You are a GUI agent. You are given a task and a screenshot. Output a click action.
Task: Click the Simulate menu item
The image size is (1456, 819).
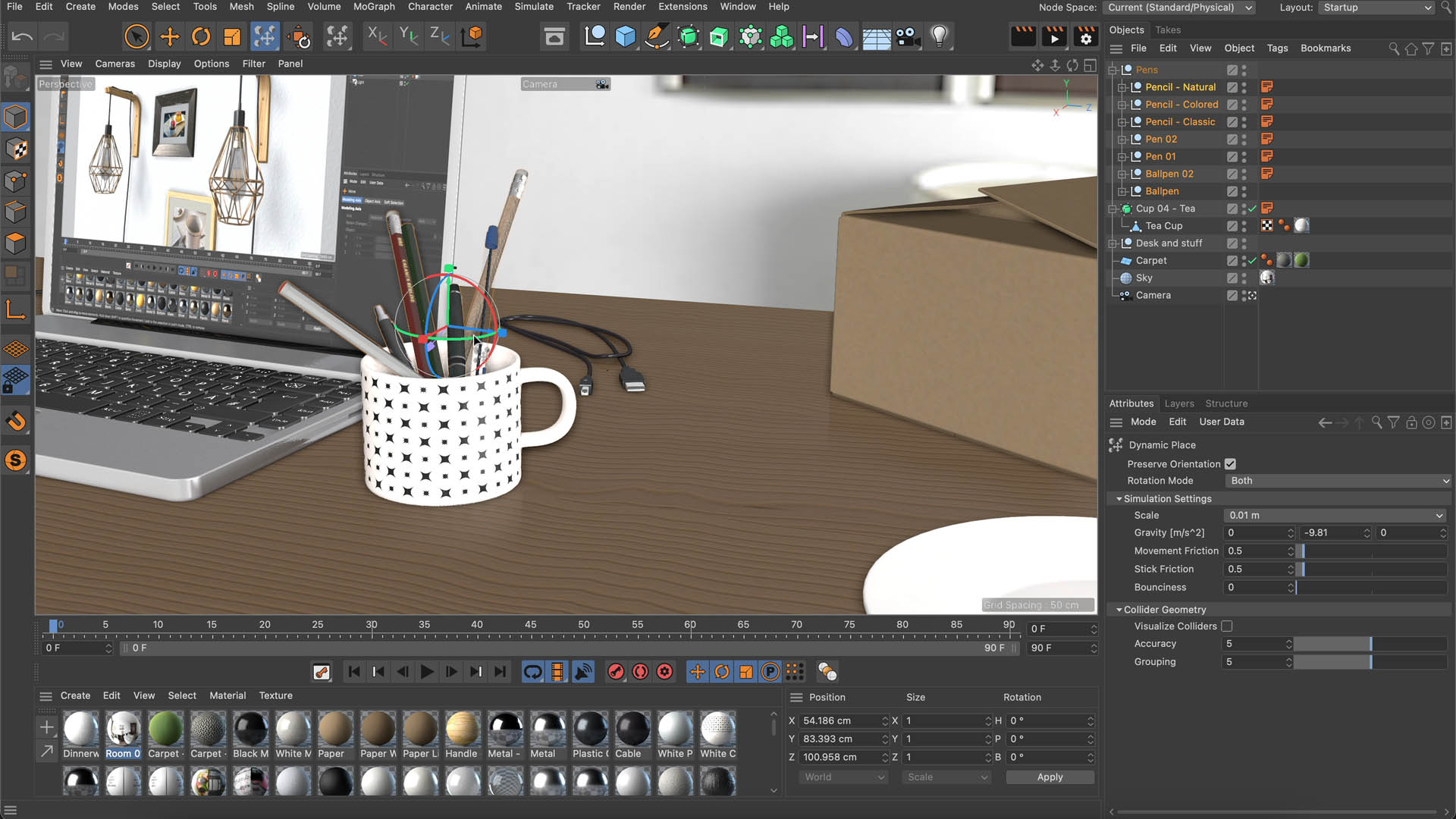tap(533, 6)
